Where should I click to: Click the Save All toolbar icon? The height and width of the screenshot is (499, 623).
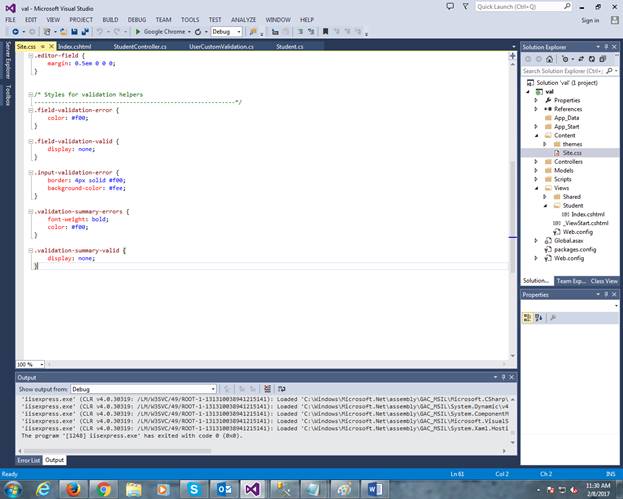84,32
